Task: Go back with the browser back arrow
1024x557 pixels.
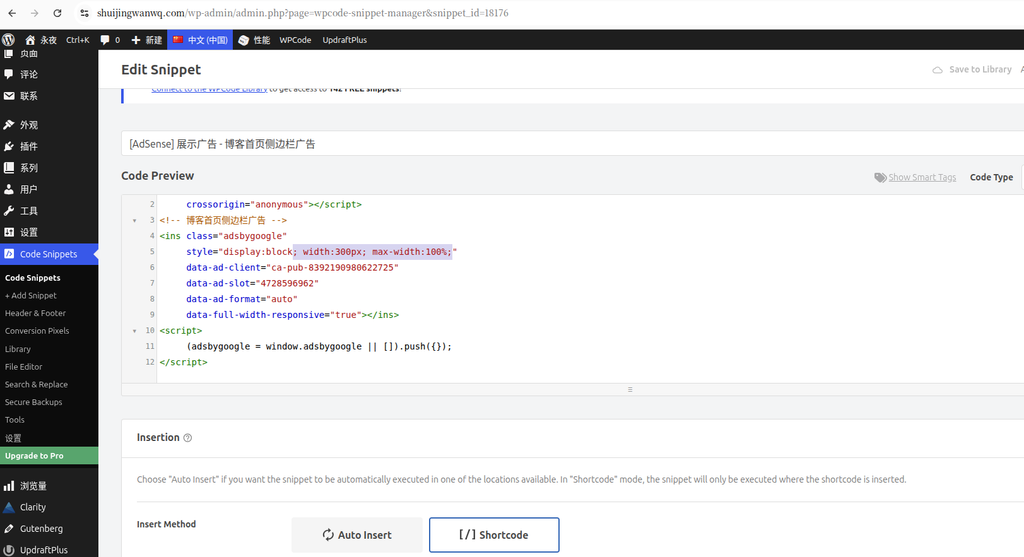Action: click(x=12, y=13)
